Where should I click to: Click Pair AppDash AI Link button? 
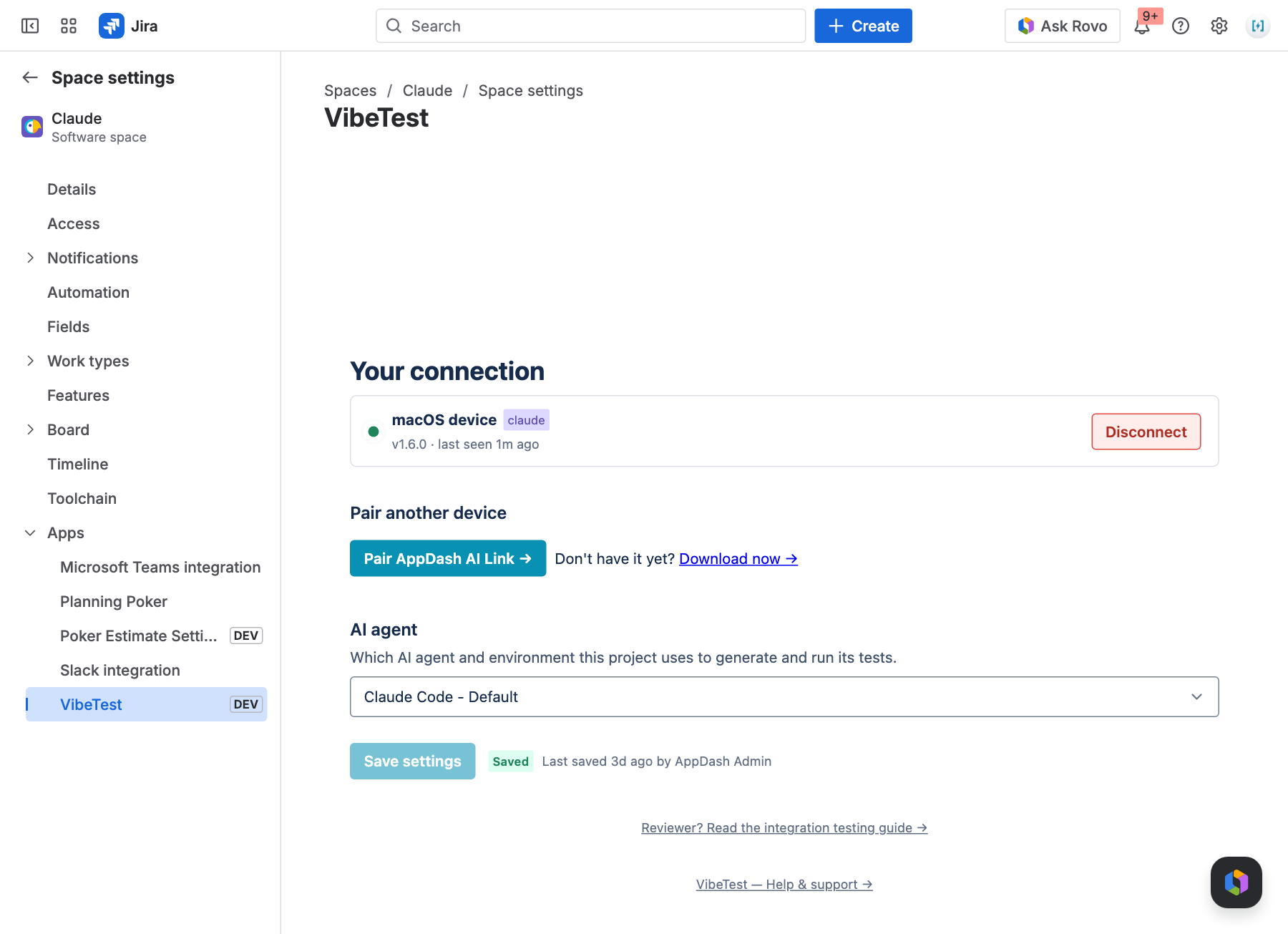[448, 558]
